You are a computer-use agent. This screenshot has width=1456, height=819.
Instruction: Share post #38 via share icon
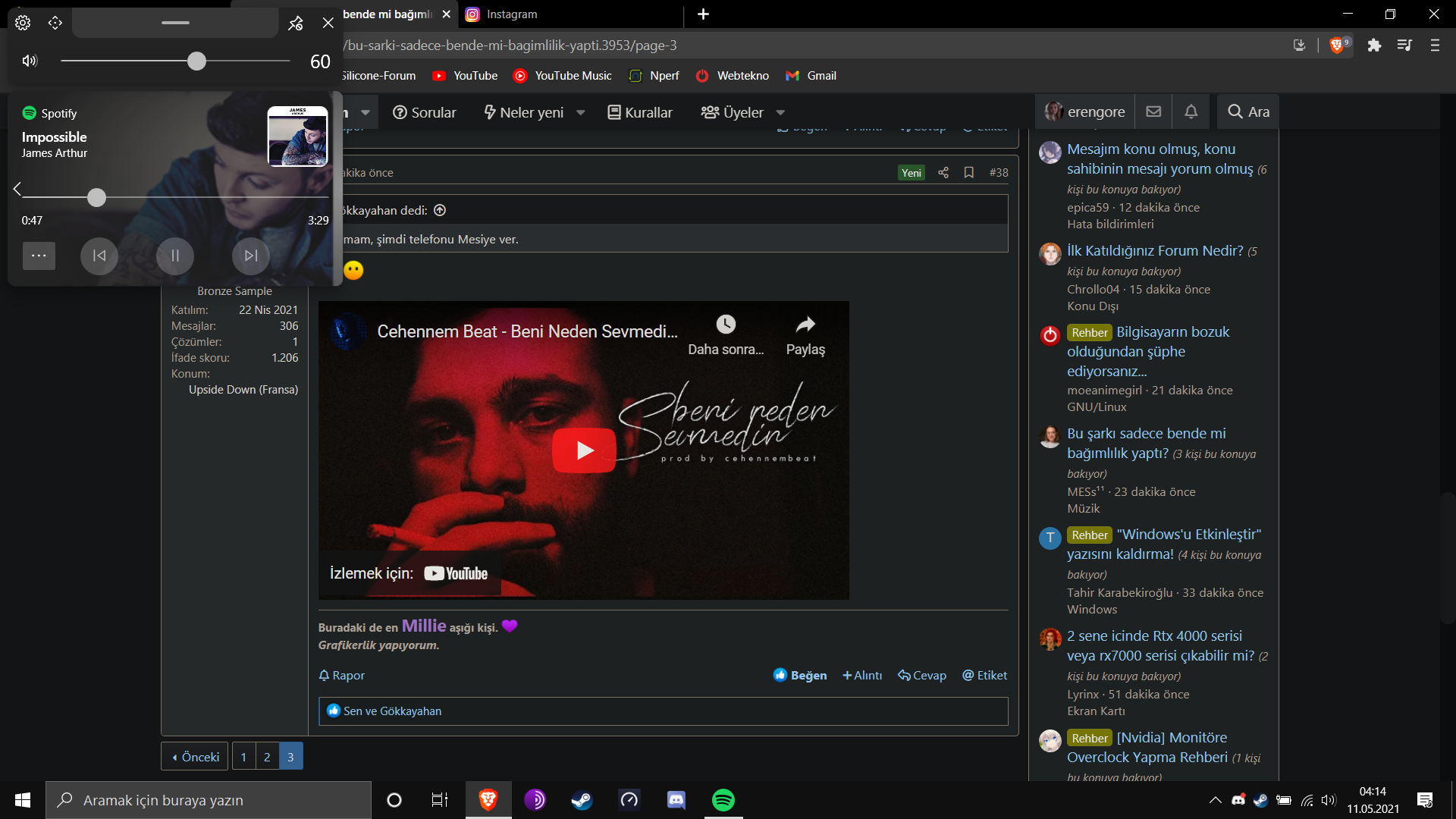943,173
